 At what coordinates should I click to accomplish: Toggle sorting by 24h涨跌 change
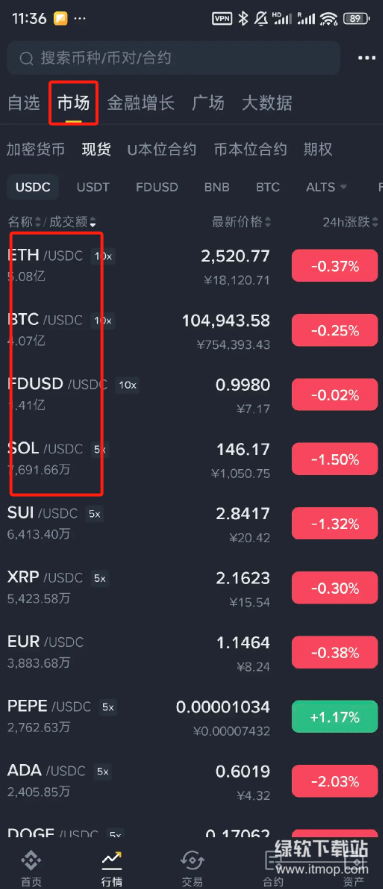pos(350,222)
